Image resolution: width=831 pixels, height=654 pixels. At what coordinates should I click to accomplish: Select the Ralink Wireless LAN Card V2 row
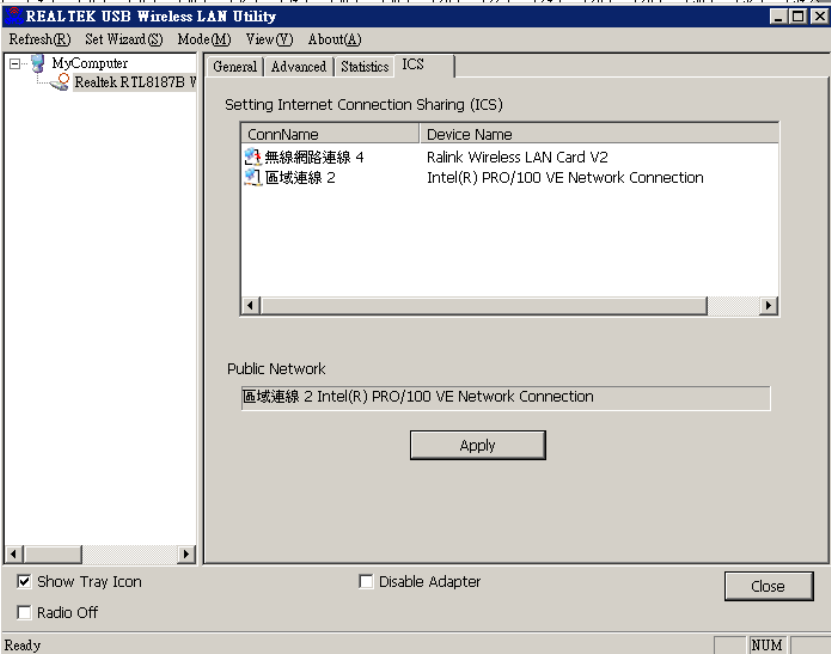510,157
